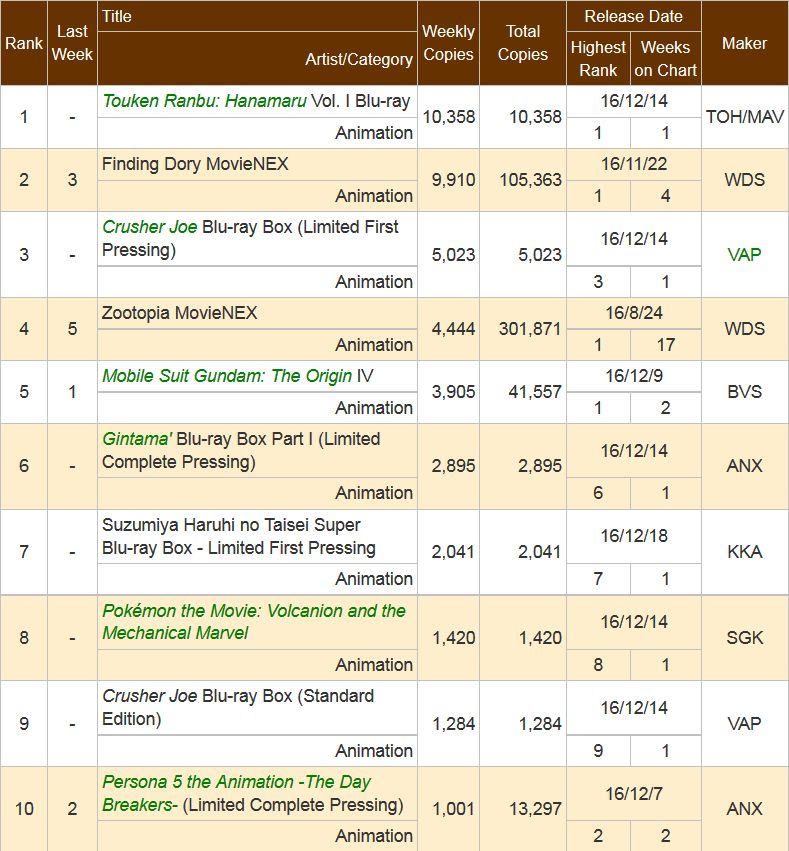Select the Maker column header
Viewport: 789px width, 851px height.
744,43
